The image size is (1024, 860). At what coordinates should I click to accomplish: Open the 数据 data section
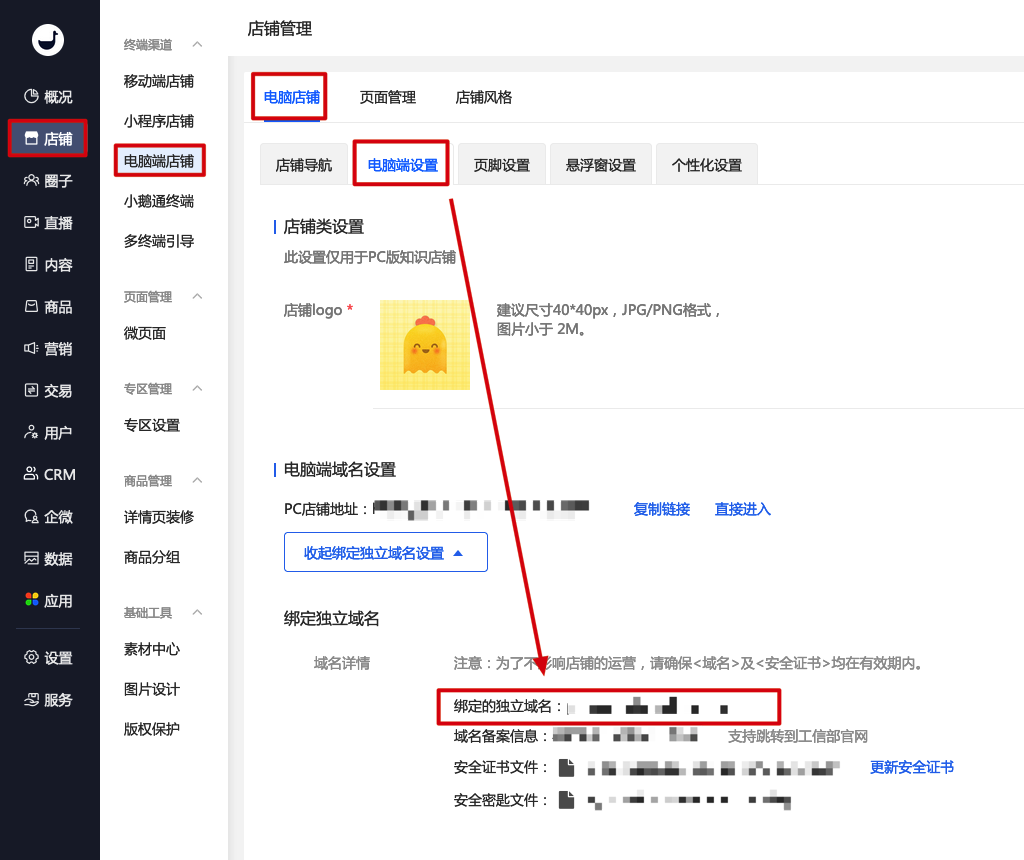click(x=48, y=558)
